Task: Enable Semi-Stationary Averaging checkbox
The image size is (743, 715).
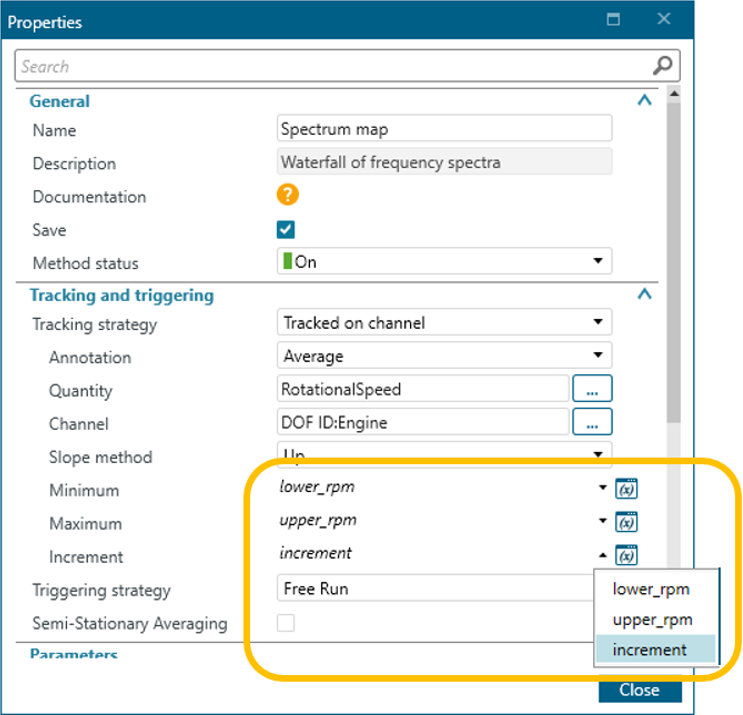Action: tap(286, 623)
